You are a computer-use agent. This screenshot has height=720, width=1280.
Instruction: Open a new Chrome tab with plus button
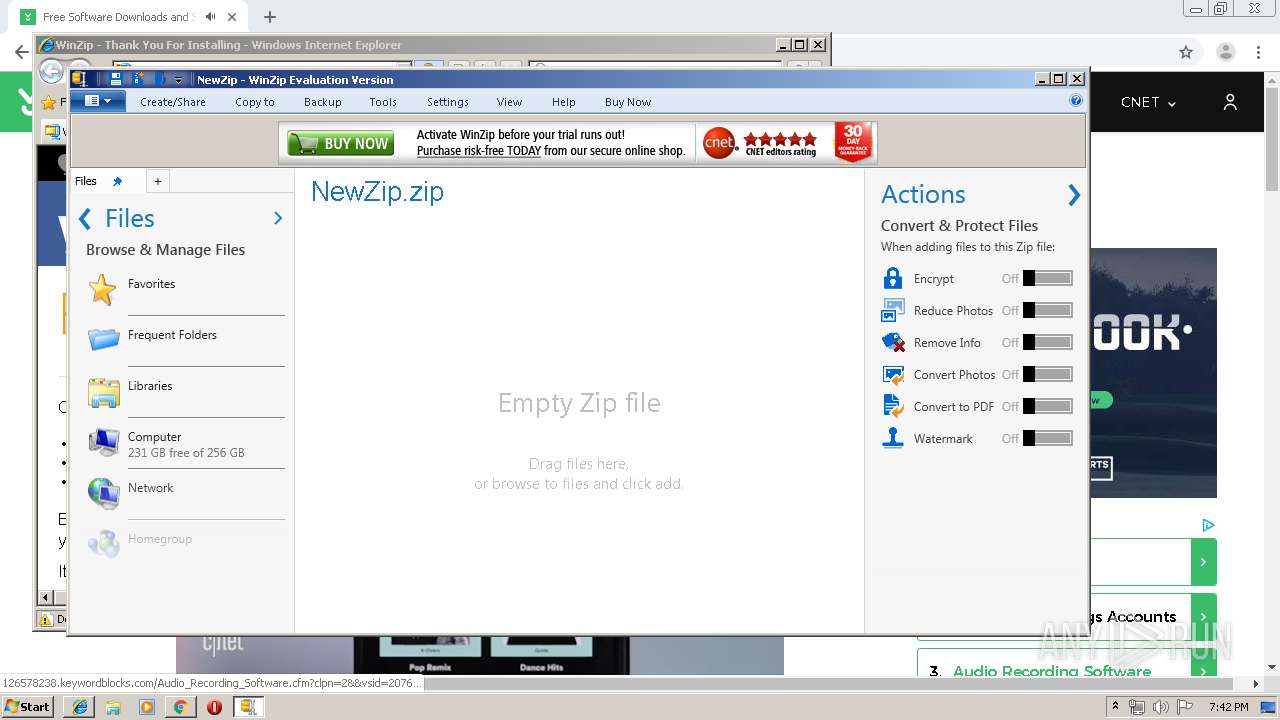[x=270, y=17]
